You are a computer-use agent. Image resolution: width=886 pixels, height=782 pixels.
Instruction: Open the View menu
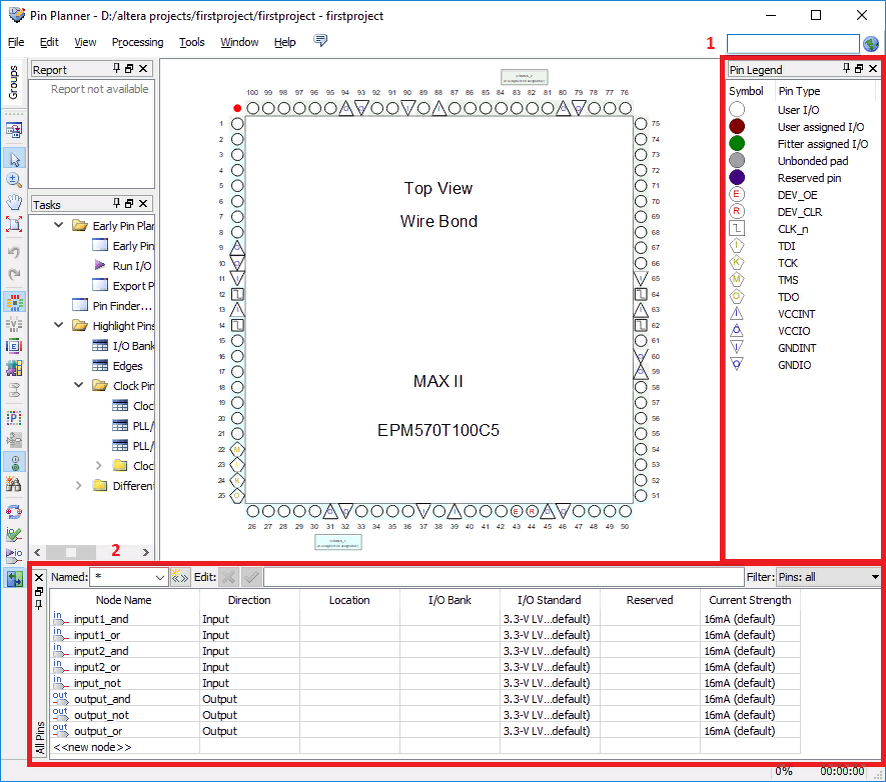coord(85,42)
